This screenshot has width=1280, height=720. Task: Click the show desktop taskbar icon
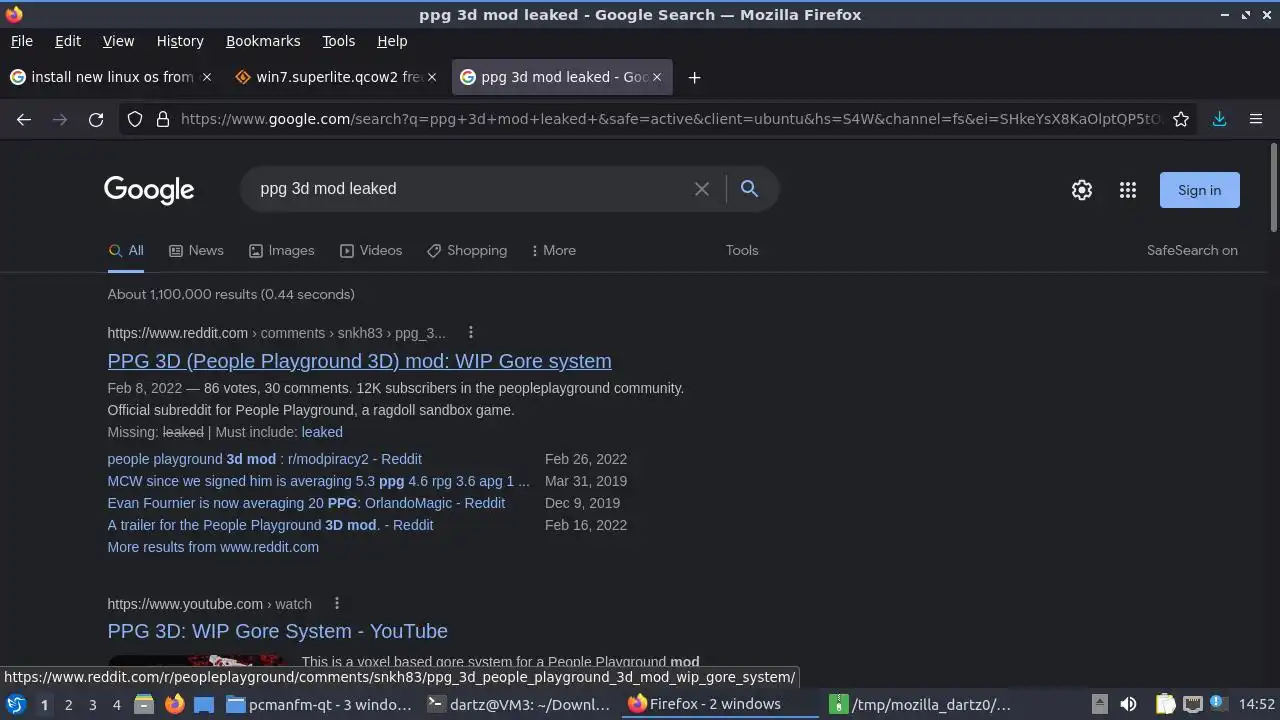click(204, 704)
